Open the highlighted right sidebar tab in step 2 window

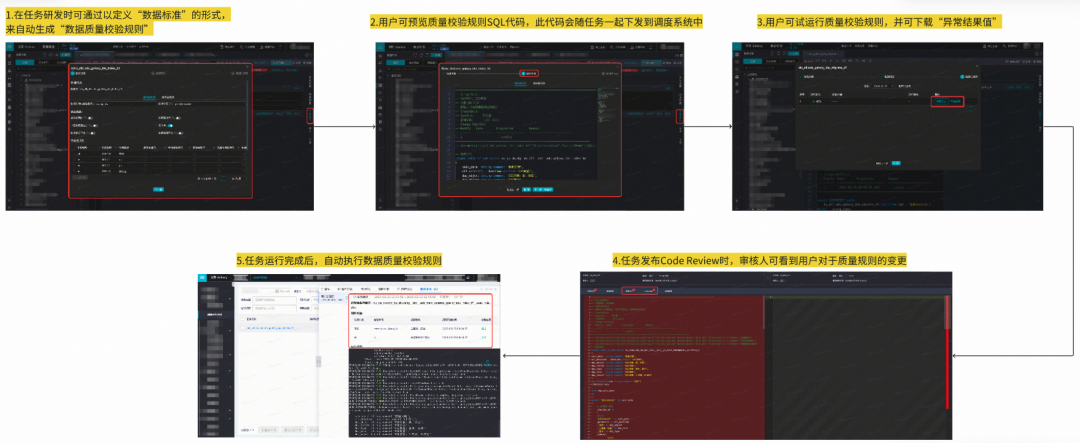(680, 116)
